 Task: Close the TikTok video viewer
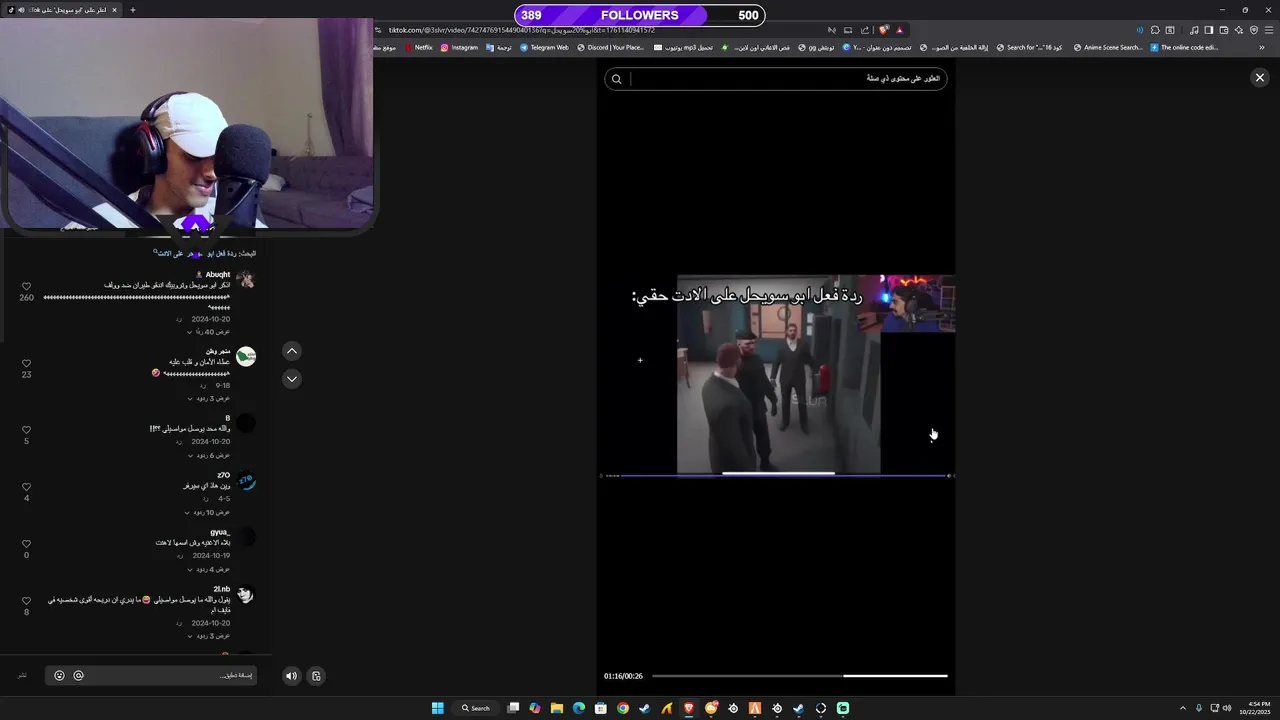click(x=1259, y=78)
